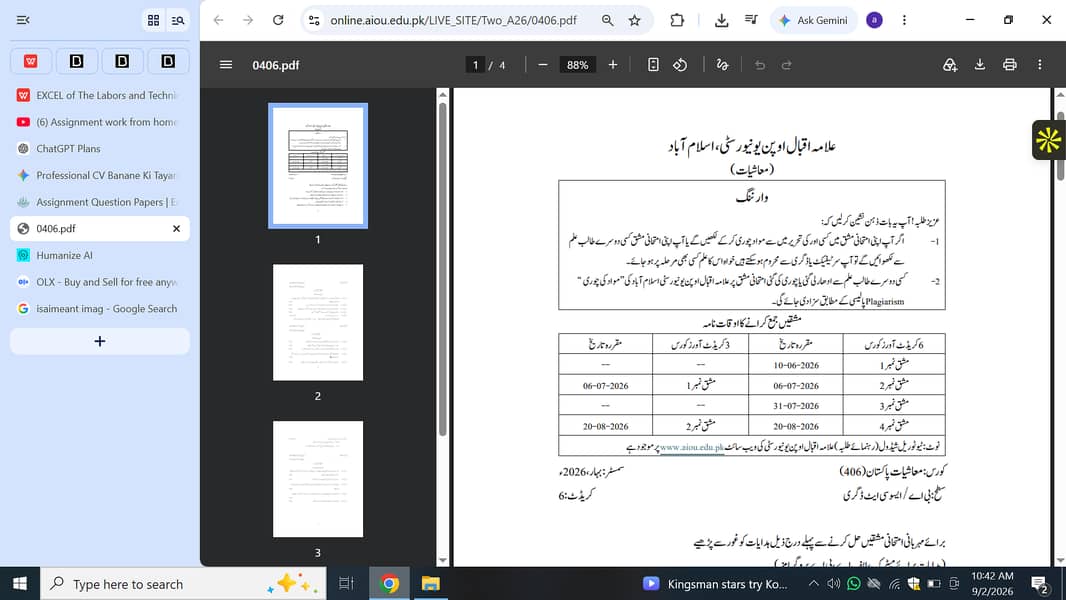Select page 2 thumbnail
Image resolution: width=1066 pixels, height=600 pixels.
pyautogui.click(x=318, y=323)
